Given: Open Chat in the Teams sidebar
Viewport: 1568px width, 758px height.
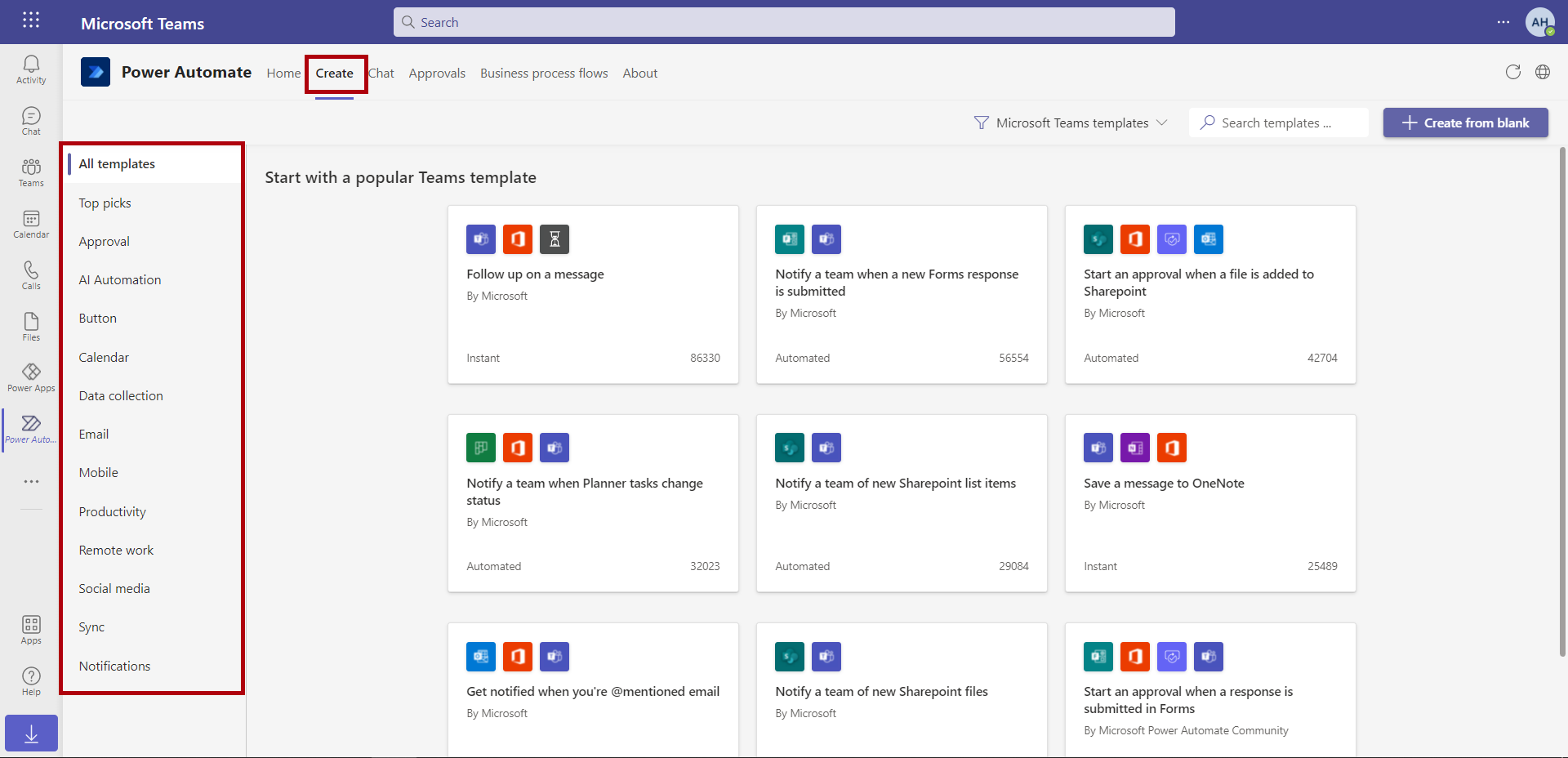Looking at the screenshot, I should (x=31, y=121).
